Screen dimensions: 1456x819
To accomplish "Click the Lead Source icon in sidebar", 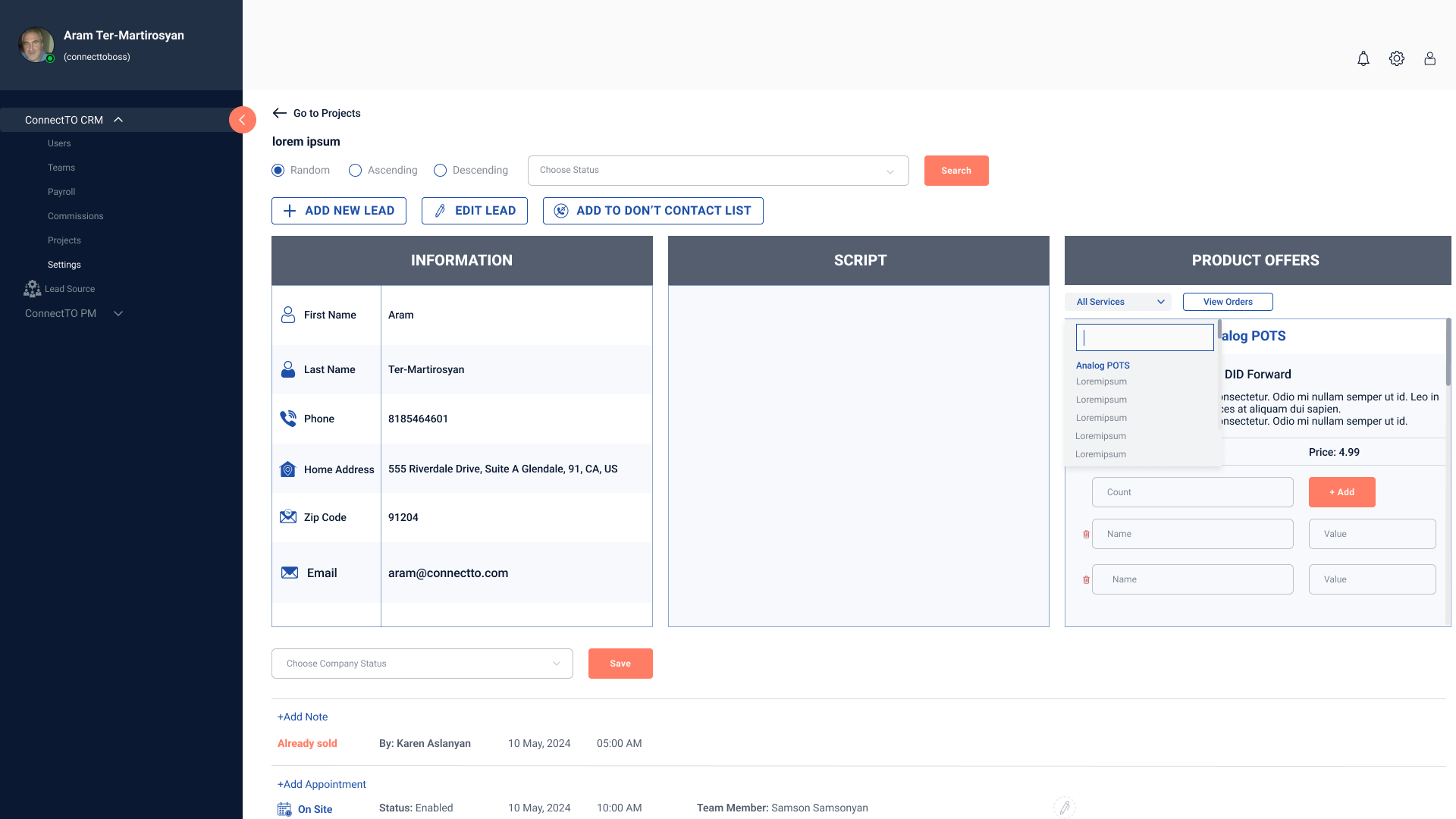I will [32, 289].
